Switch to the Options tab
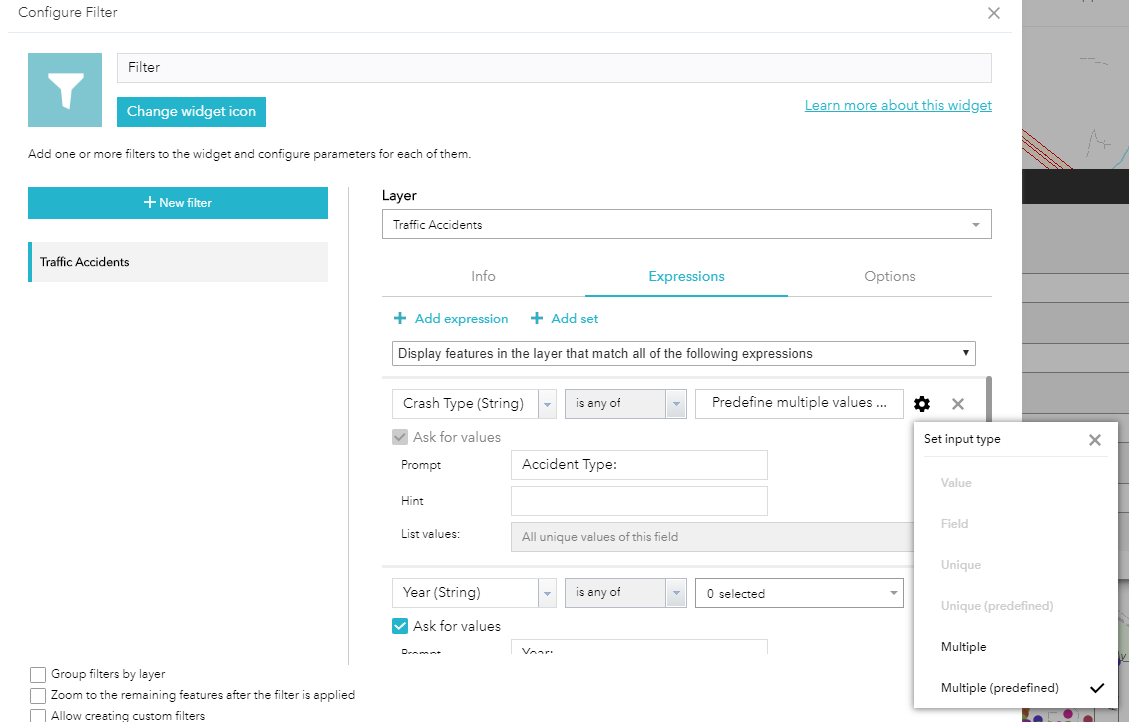Viewport: 1129px width, 722px height. 889,277
